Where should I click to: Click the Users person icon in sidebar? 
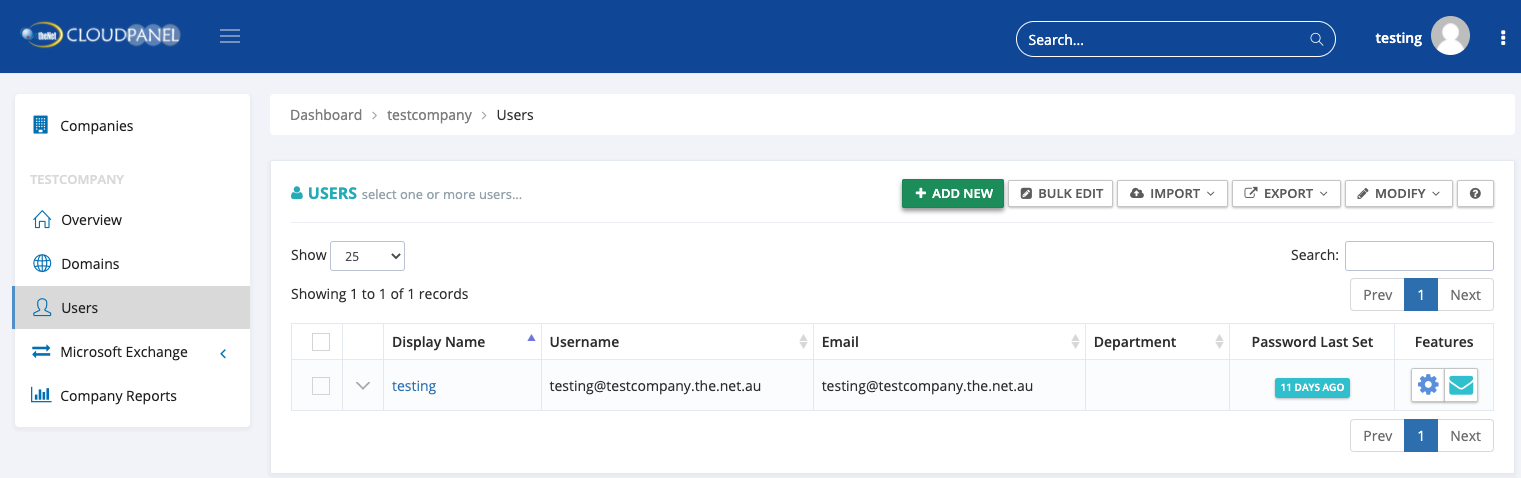42,307
